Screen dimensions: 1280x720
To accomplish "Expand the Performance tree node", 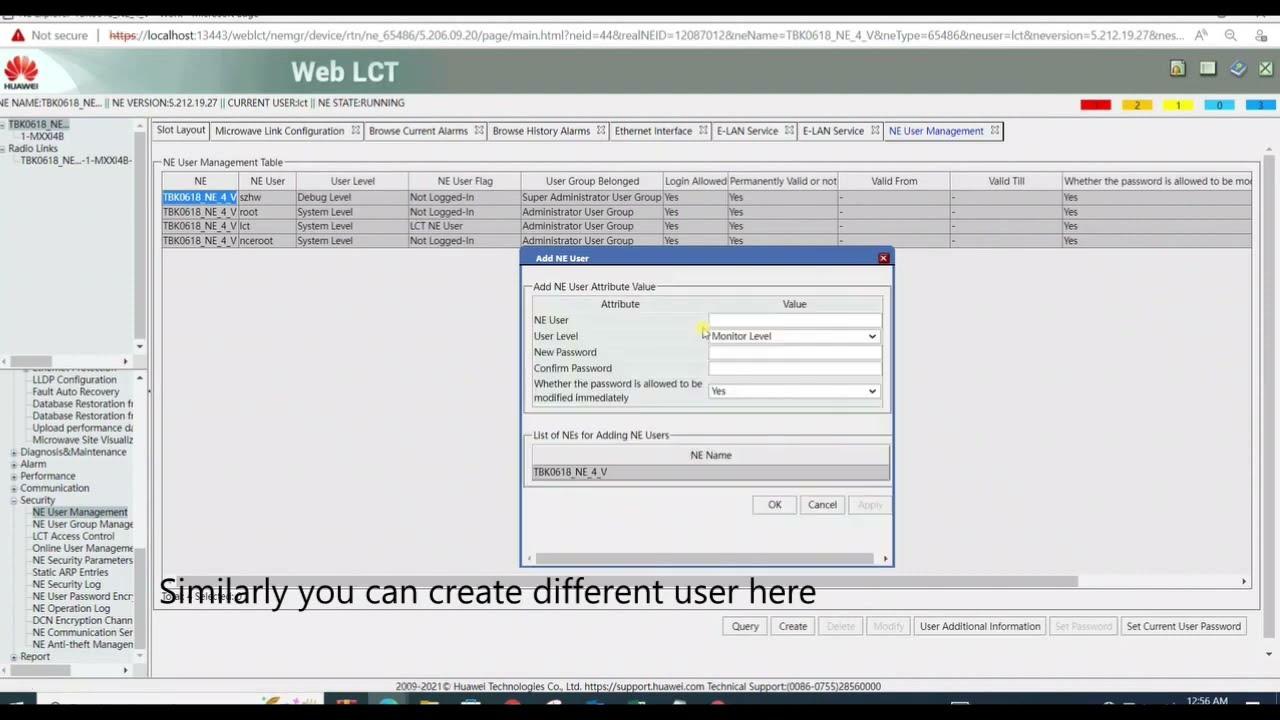I will [13, 476].
